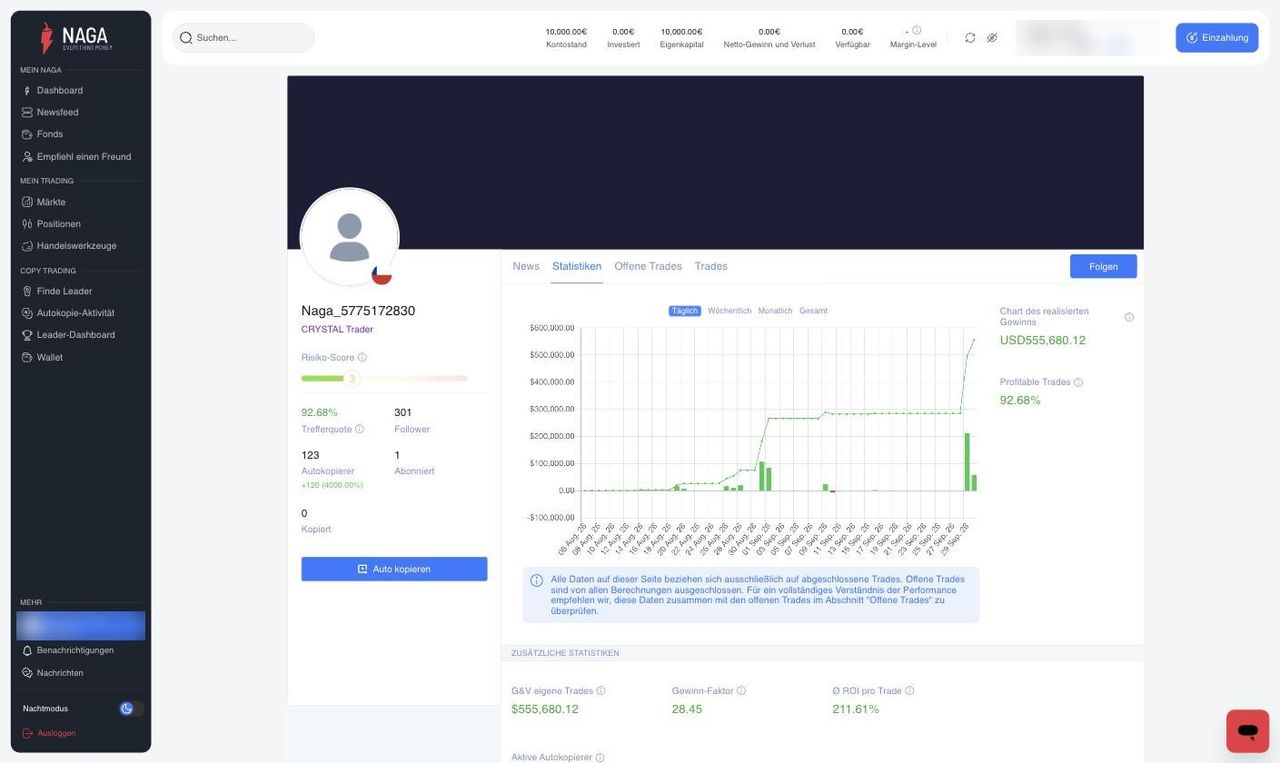Screen dimensions: 1280x763
Task: Click the Benachrichtigungen bell icon
Action: [27, 651]
